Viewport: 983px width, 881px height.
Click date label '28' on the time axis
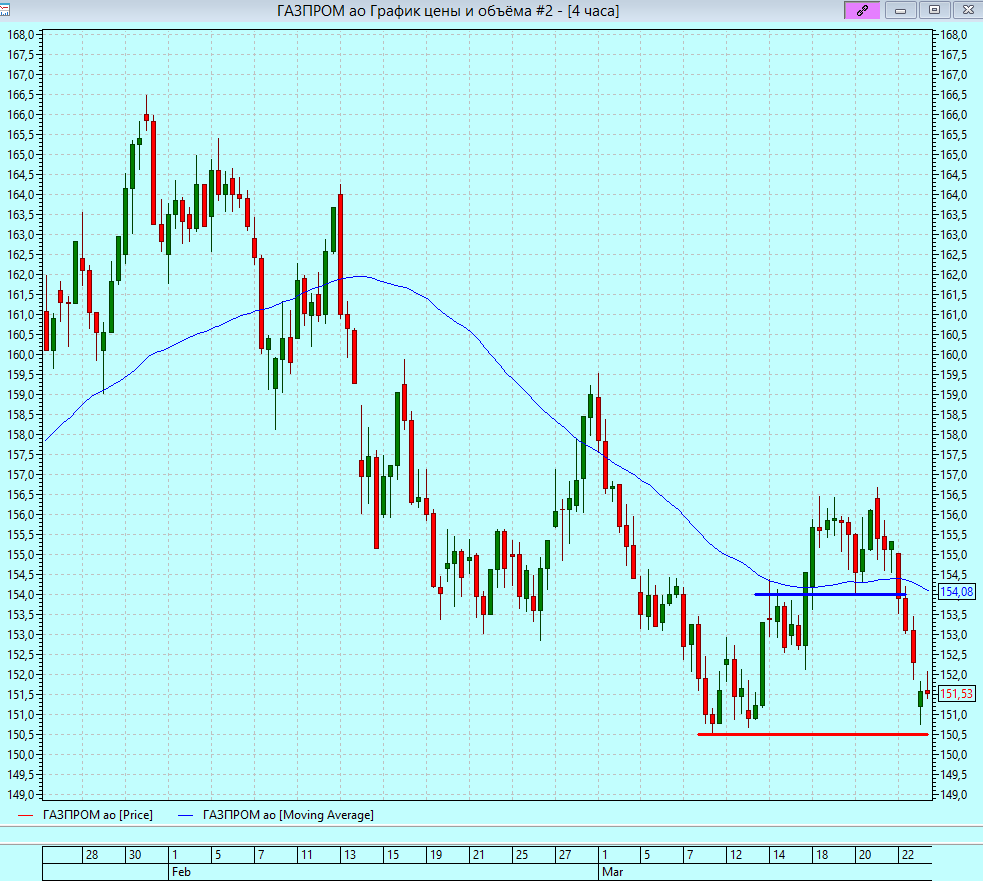[92, 855]
